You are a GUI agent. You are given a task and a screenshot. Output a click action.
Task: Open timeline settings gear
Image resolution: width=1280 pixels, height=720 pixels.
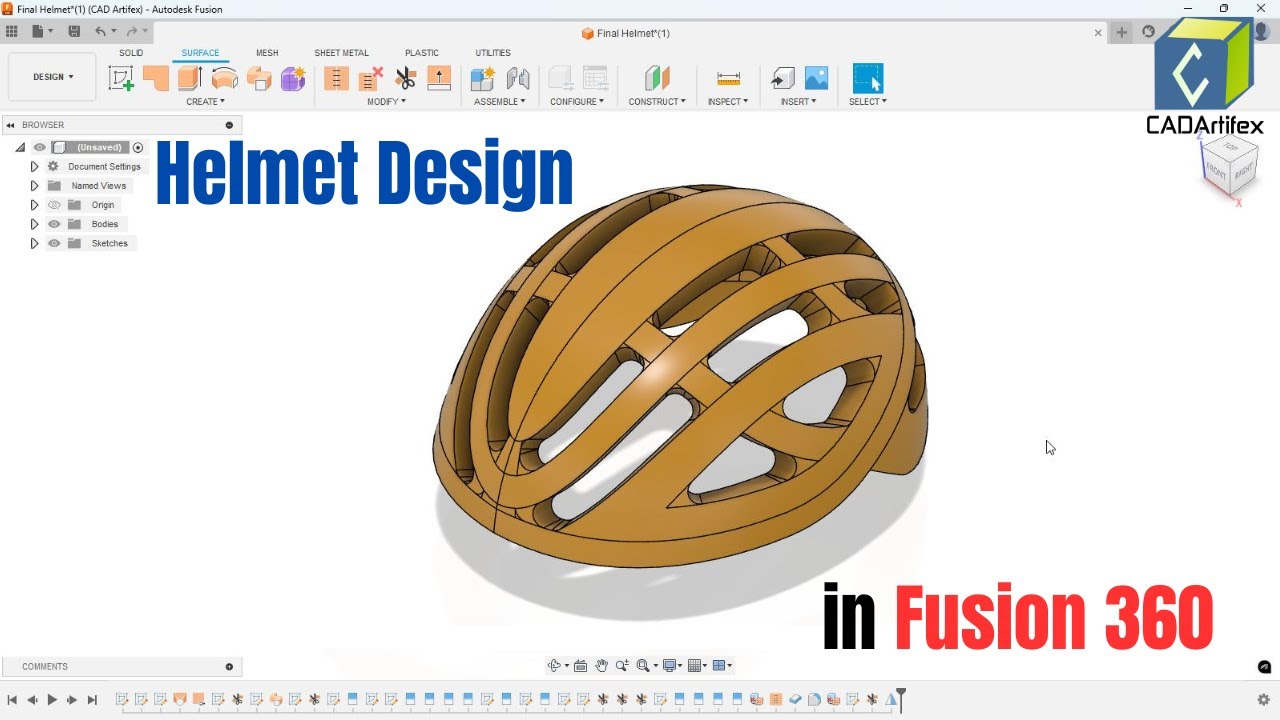(1263, 700)
